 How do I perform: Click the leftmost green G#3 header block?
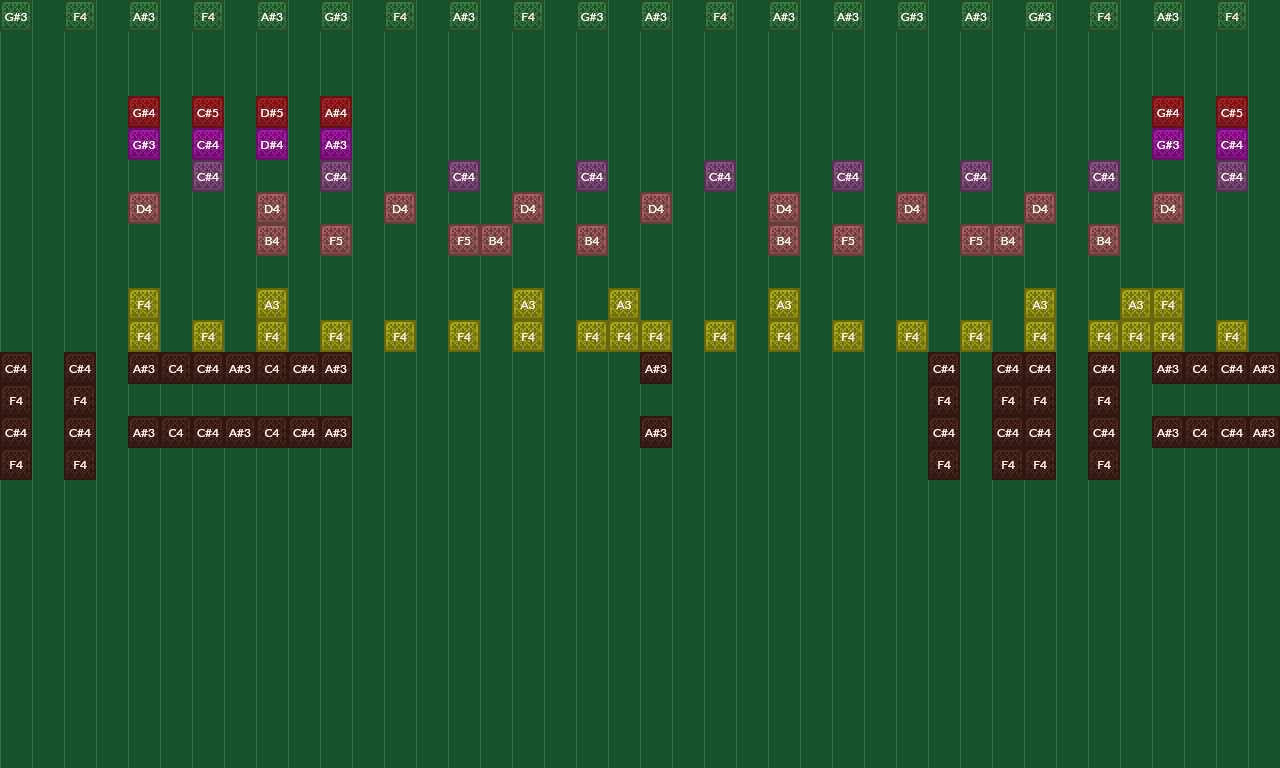pos(16,16)
